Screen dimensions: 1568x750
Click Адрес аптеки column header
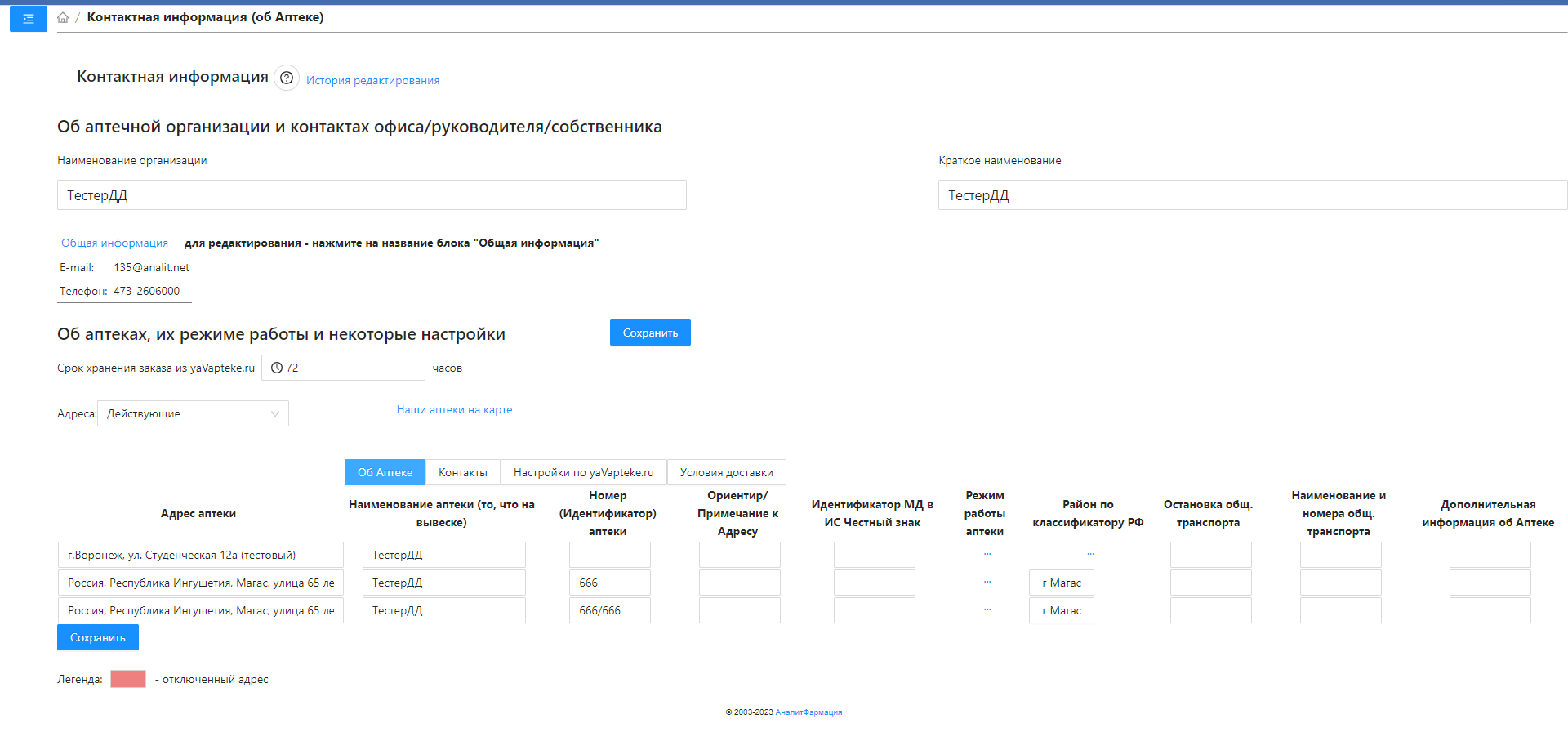(x=198, y=513)
